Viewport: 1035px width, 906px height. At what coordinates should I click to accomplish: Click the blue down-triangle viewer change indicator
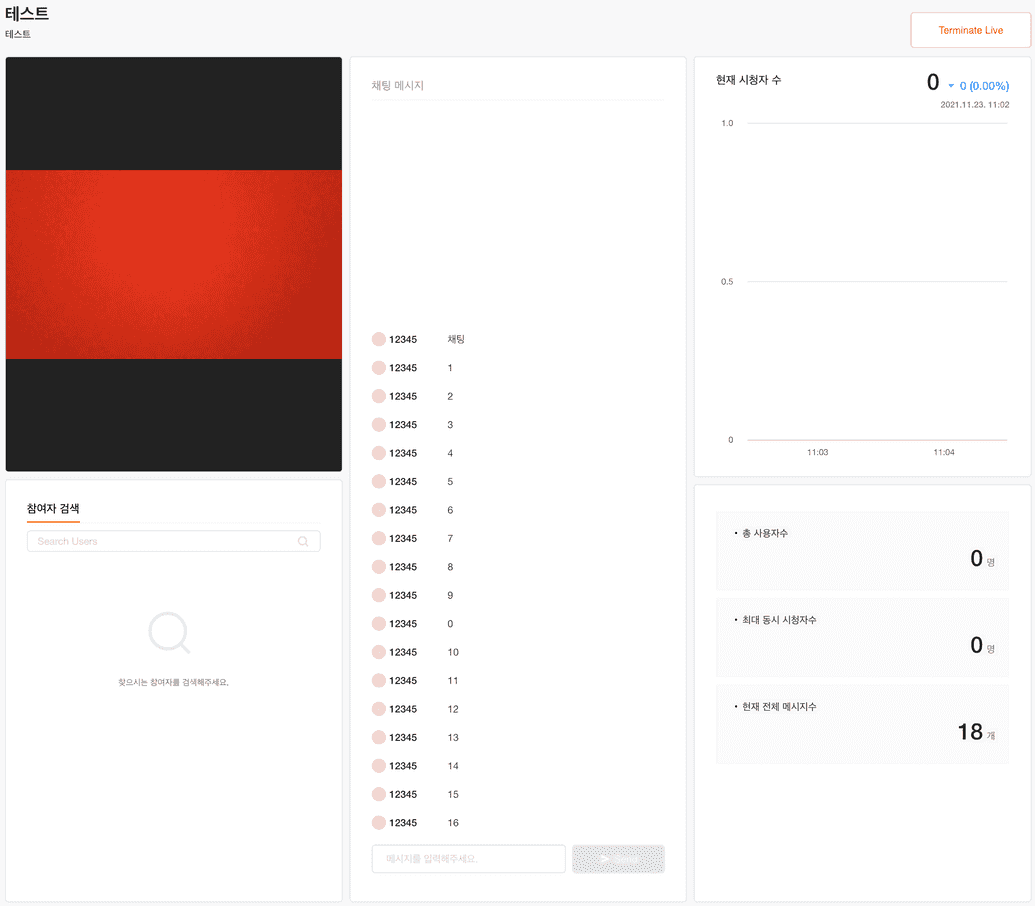(951, 86)
